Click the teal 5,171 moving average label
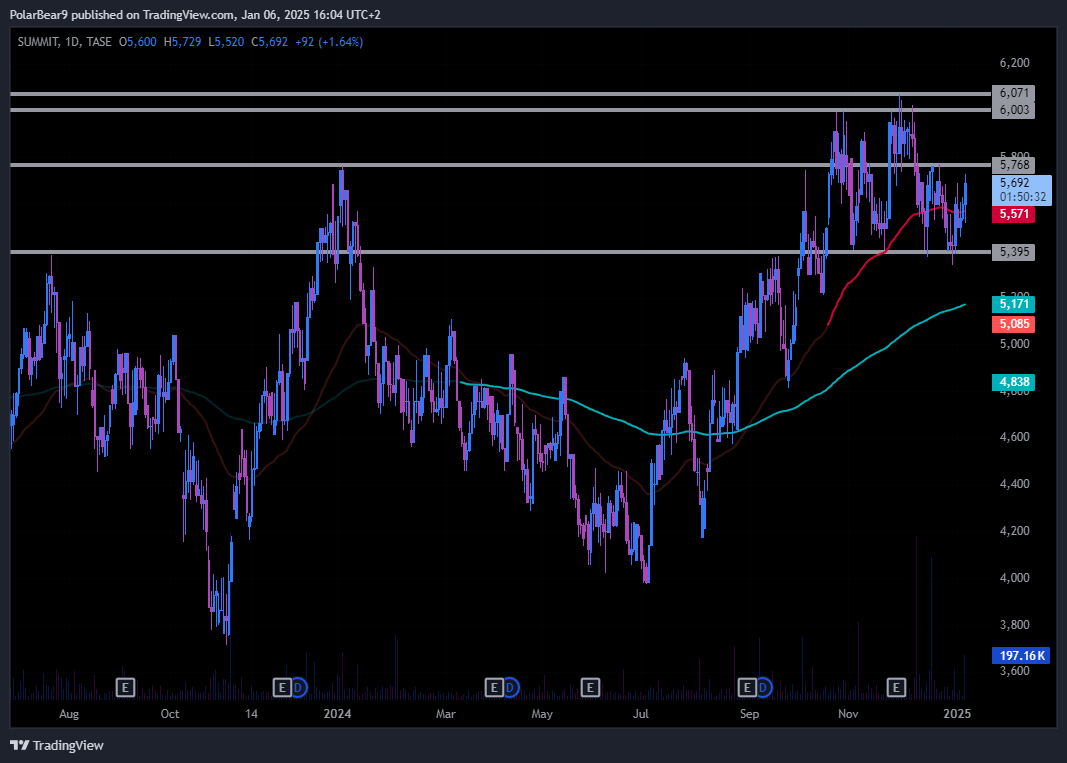 [x=1013, y=304]
